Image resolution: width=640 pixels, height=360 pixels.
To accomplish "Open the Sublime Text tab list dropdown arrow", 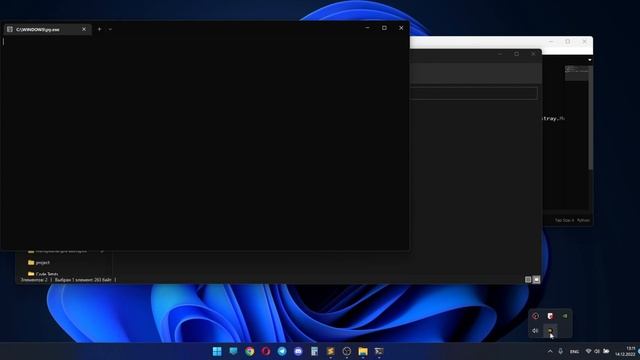I will [590, 60].
